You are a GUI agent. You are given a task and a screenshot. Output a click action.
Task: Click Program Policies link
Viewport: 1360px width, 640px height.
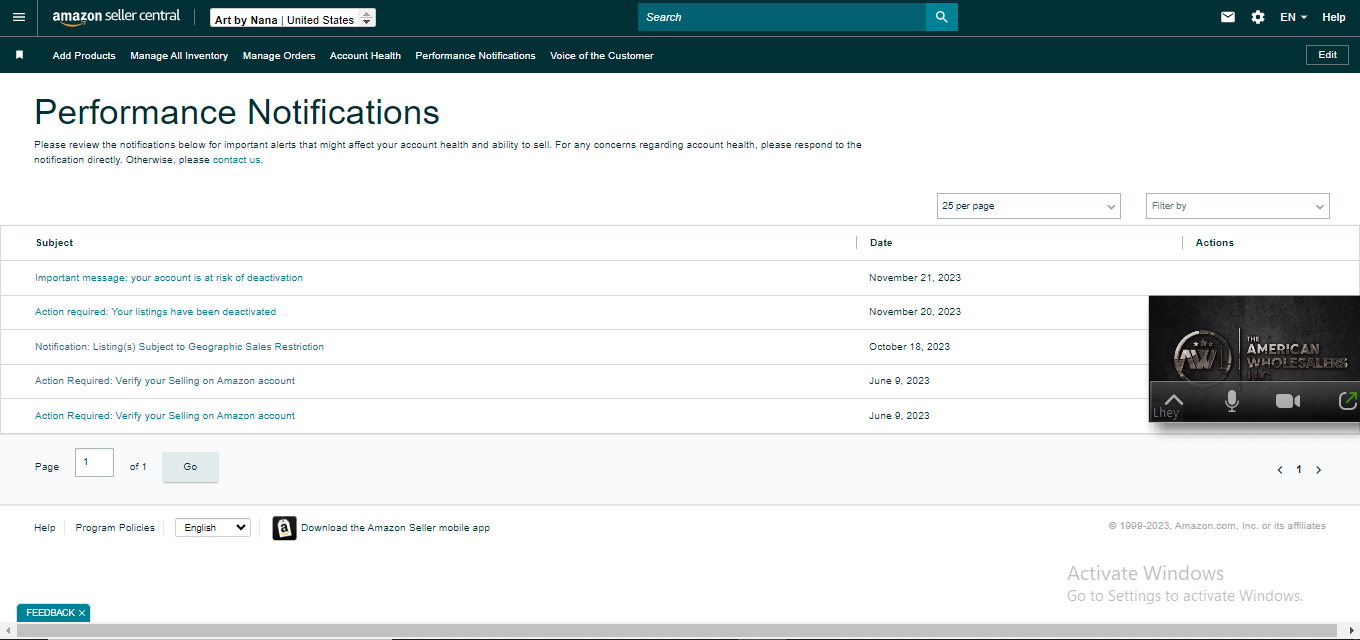click(x=115, y=528)
